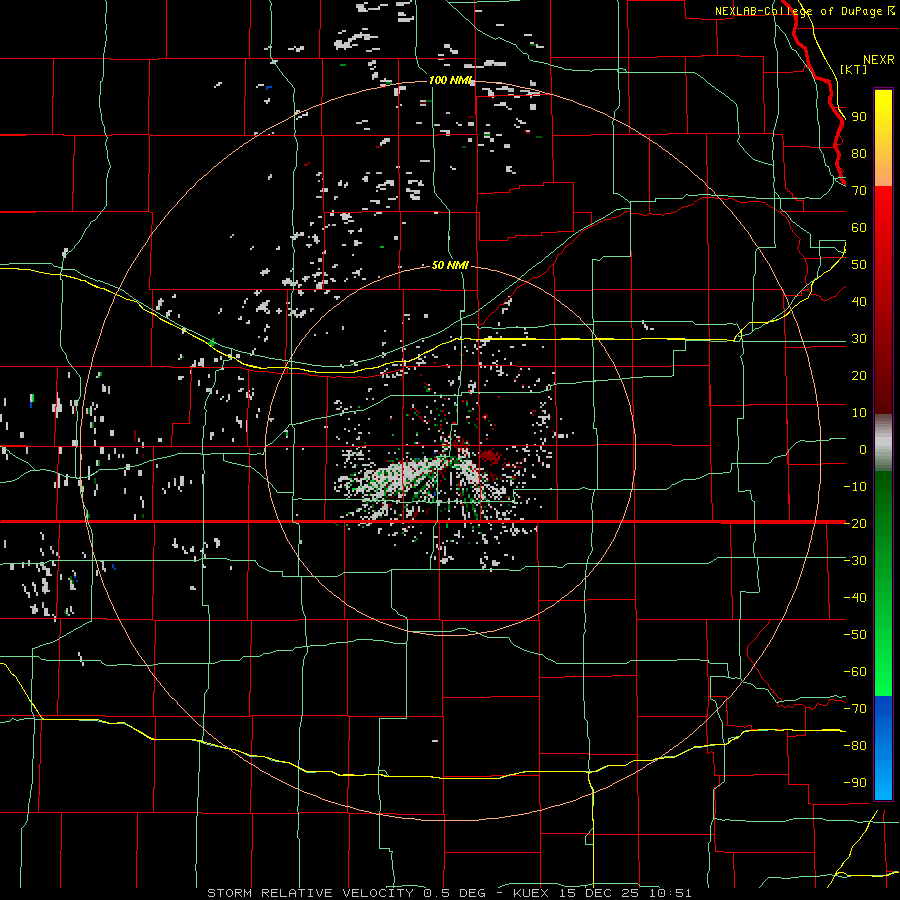Click the 60 value on the velocity scale
The image size is (900, 900).
859,227
